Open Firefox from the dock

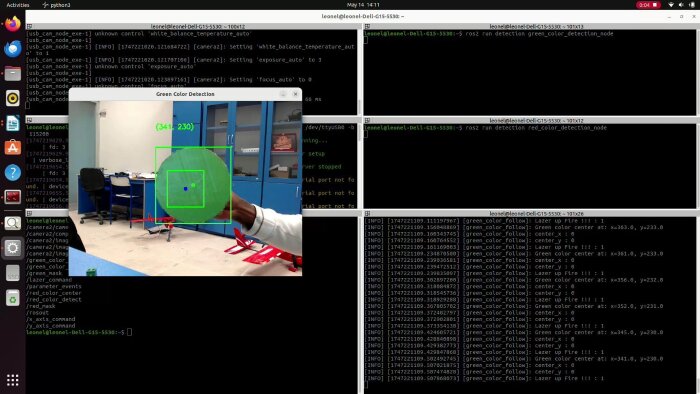point(12,24)
